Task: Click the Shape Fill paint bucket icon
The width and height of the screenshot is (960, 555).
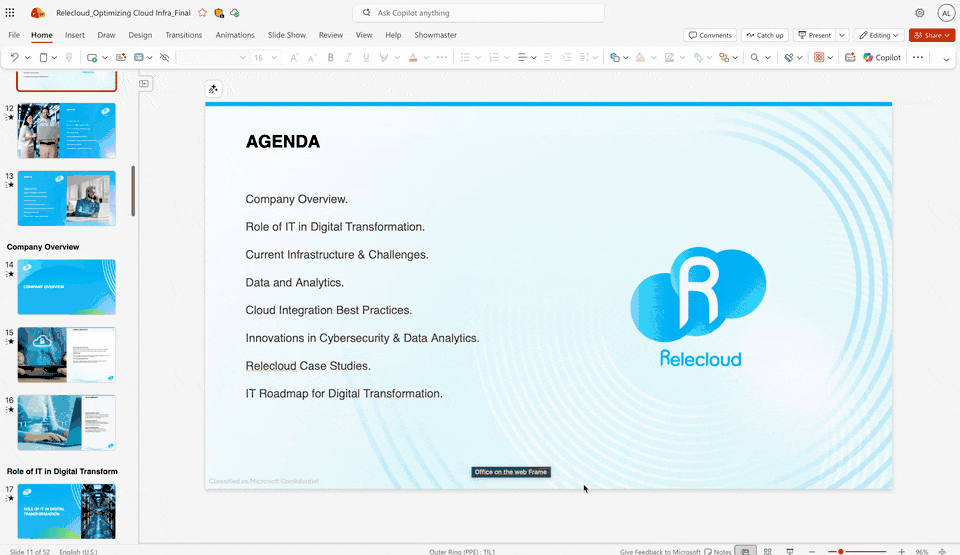Action: (x=640, y=57)
